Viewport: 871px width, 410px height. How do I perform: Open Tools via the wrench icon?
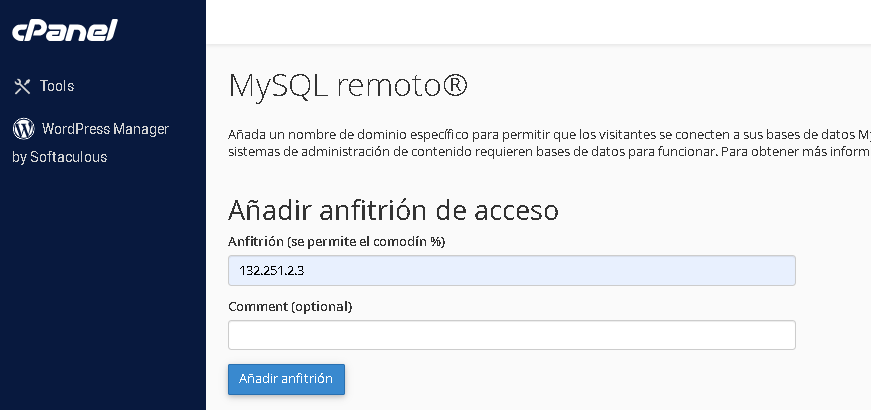pyautogui.click(x=22, y=86)
